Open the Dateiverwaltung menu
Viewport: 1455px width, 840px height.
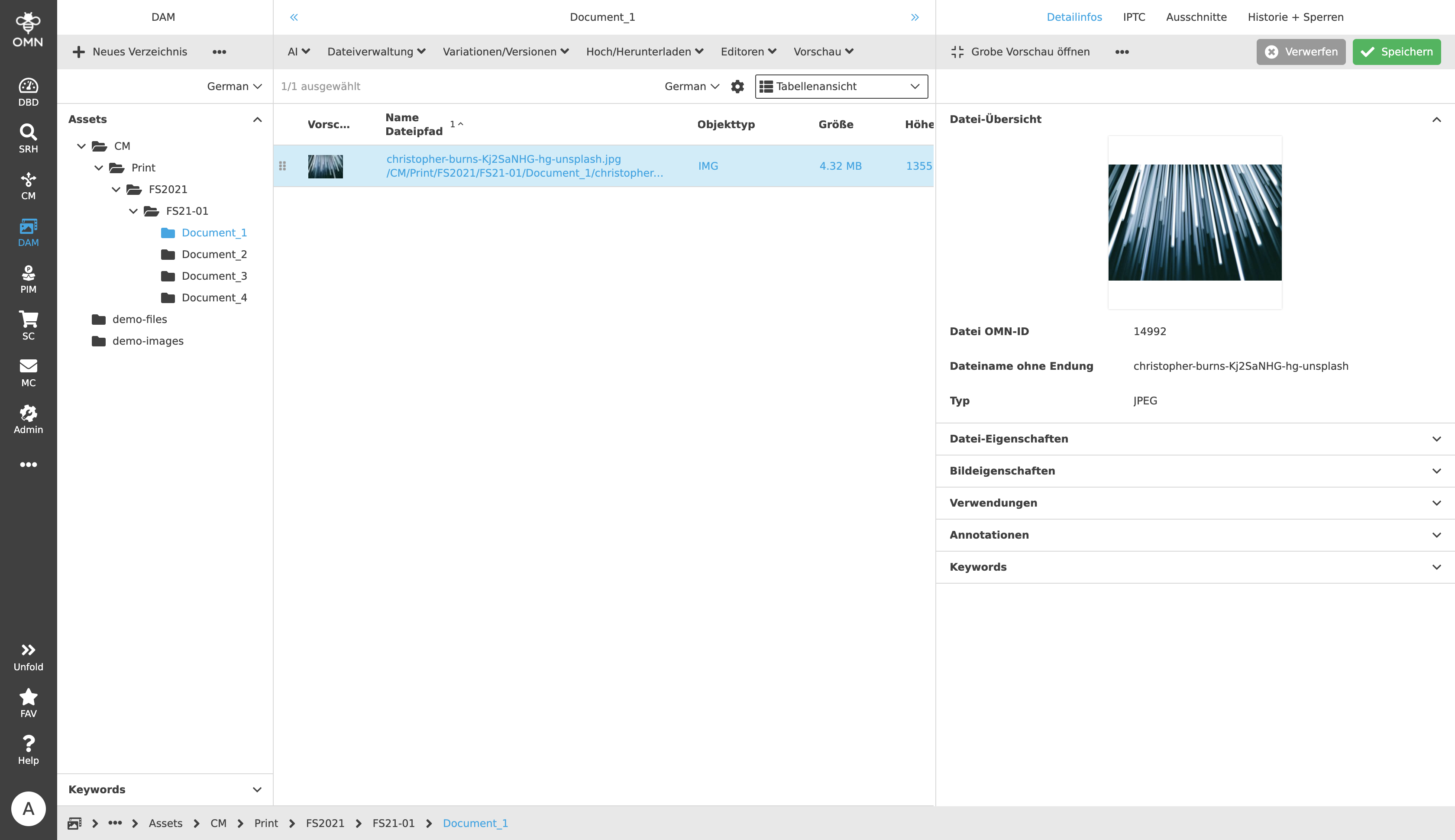376,52
